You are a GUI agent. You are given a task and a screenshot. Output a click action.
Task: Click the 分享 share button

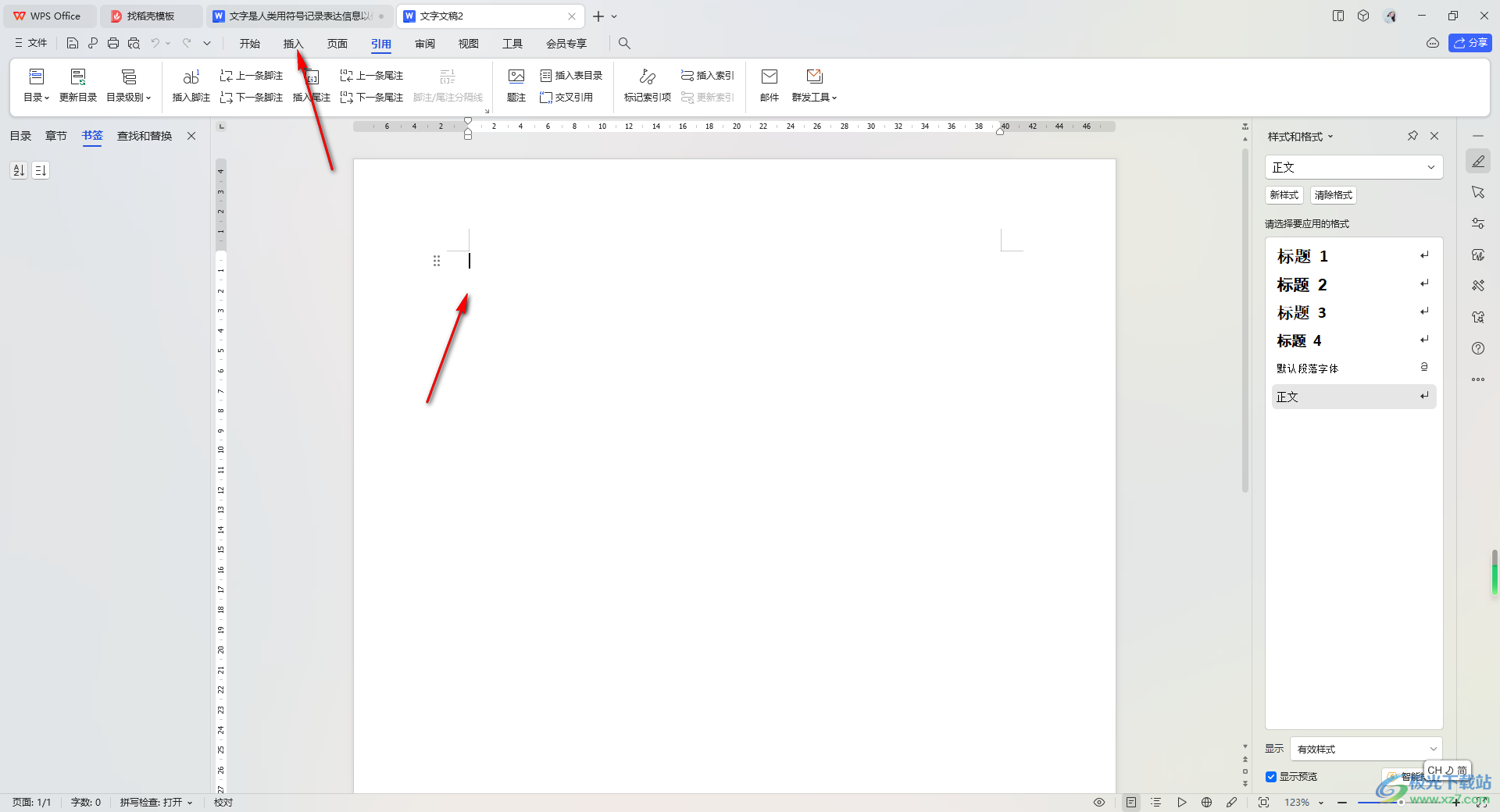pos(1470,43)
